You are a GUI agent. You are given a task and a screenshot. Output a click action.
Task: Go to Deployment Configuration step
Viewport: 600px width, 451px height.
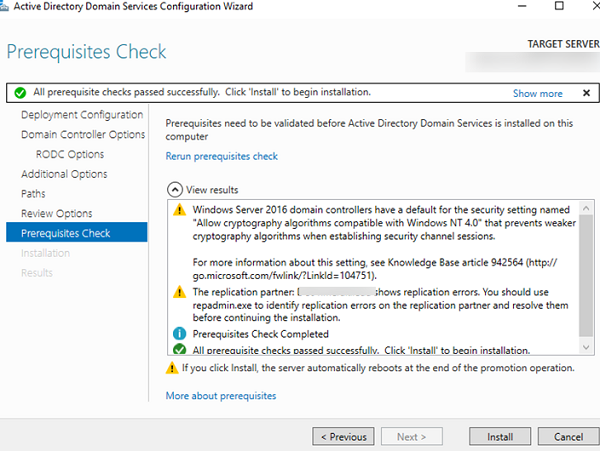[82, 115]
